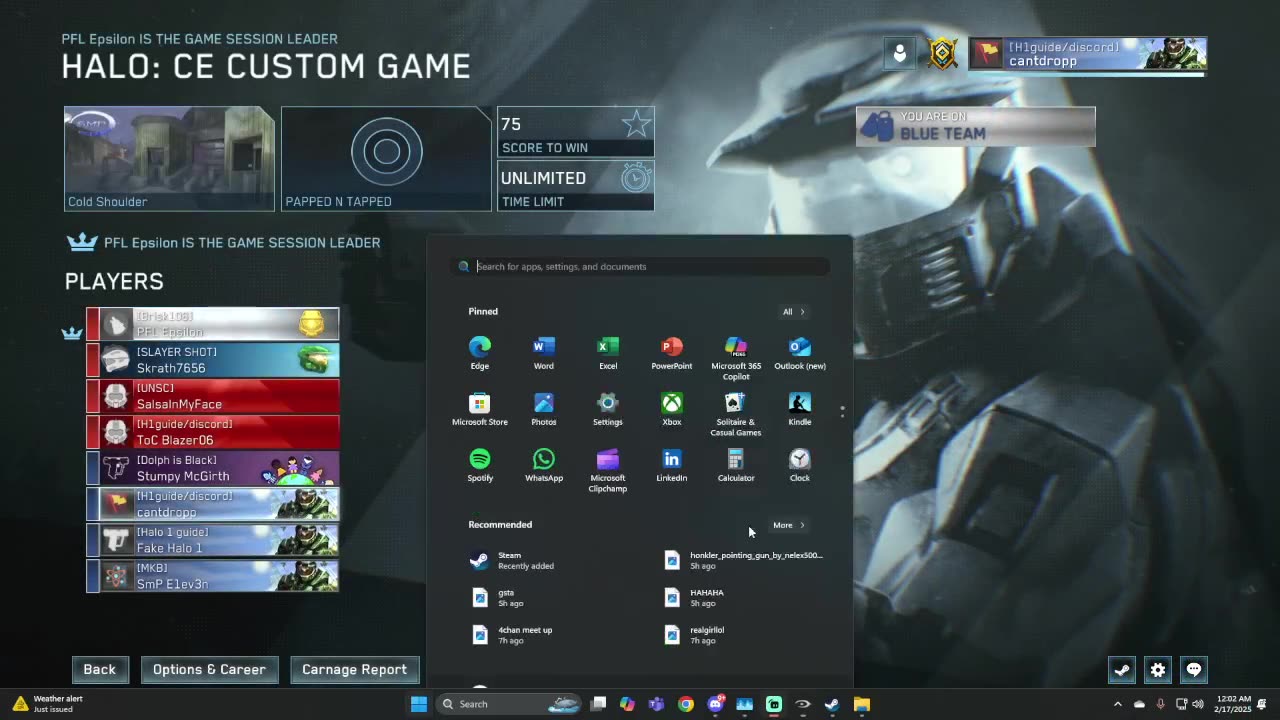Open Microsoft Clipchamp
Image resolution: width=1280 pixels, height=720 pixels.
608,470
